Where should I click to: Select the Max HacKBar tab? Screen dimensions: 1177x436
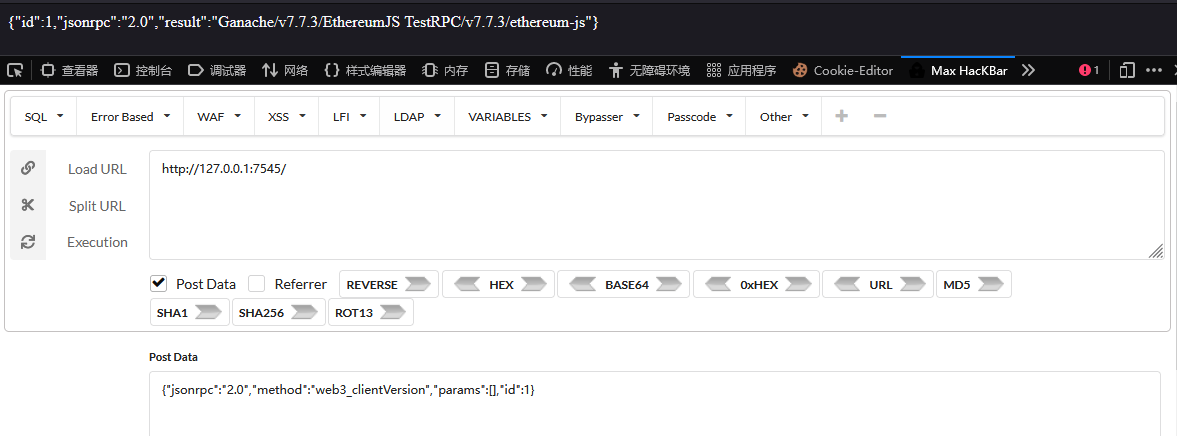tap(958, 71)
